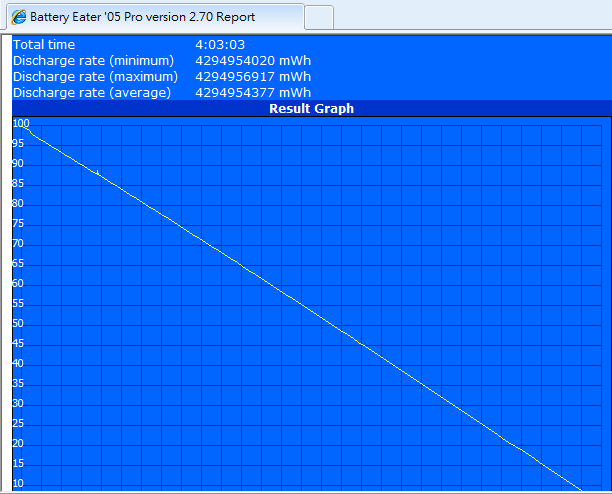Click the Discharge rate (average) label
The height and width of the screenshot is (494, 612).
[x=92, y=93]
